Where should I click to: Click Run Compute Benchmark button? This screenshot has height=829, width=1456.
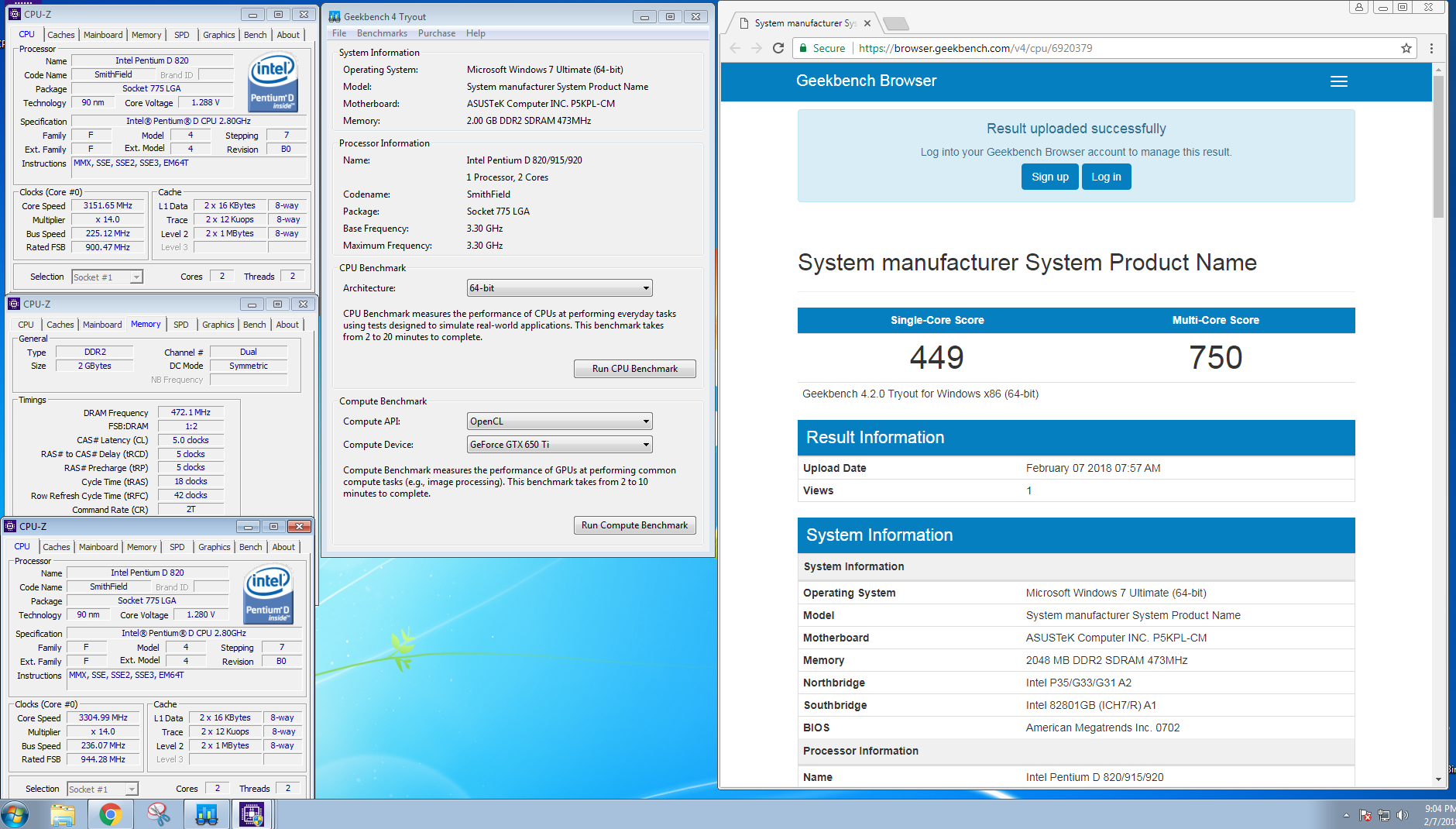point(635,525)
